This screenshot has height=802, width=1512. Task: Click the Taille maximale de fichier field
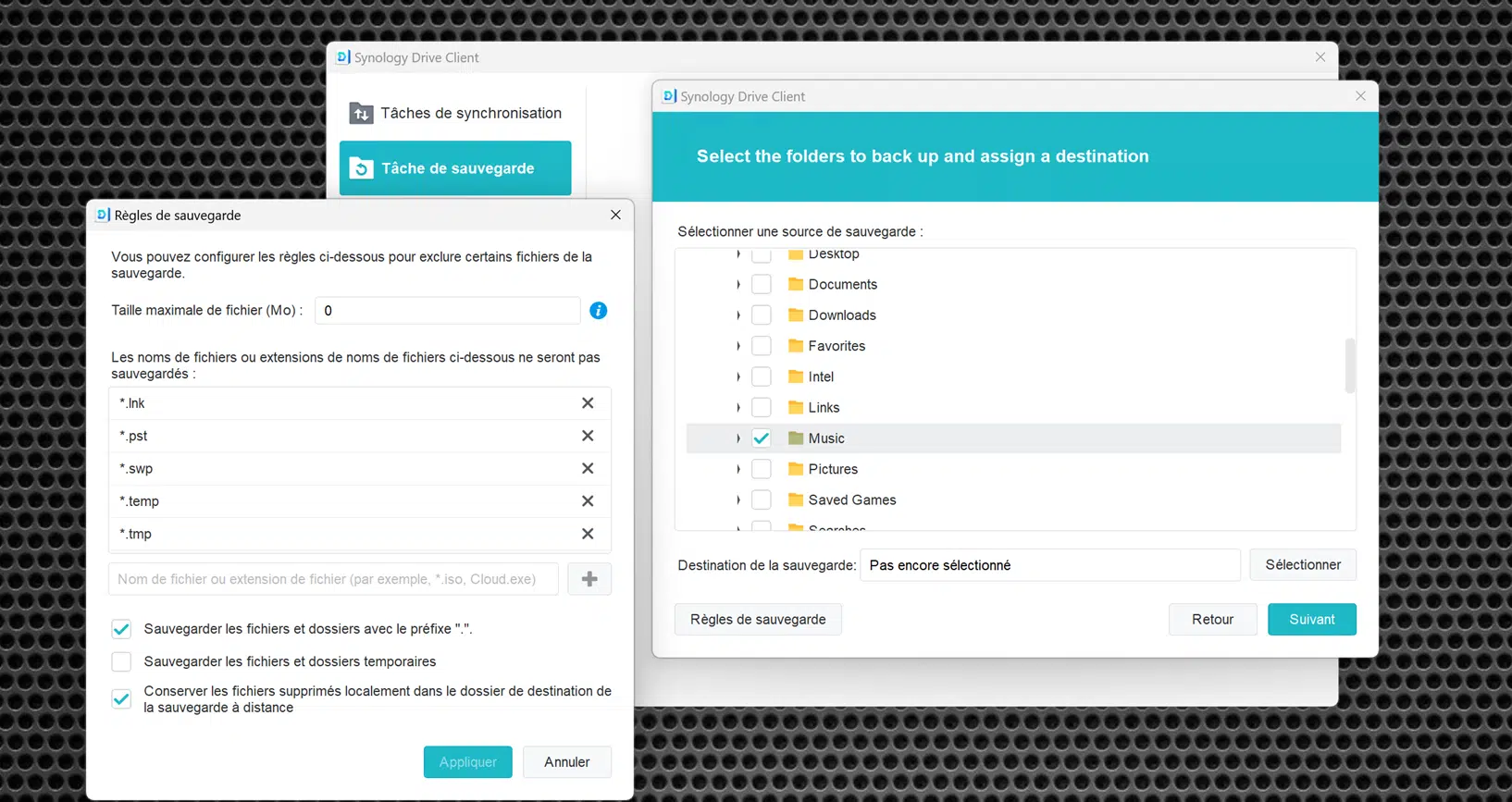[448, 311]
